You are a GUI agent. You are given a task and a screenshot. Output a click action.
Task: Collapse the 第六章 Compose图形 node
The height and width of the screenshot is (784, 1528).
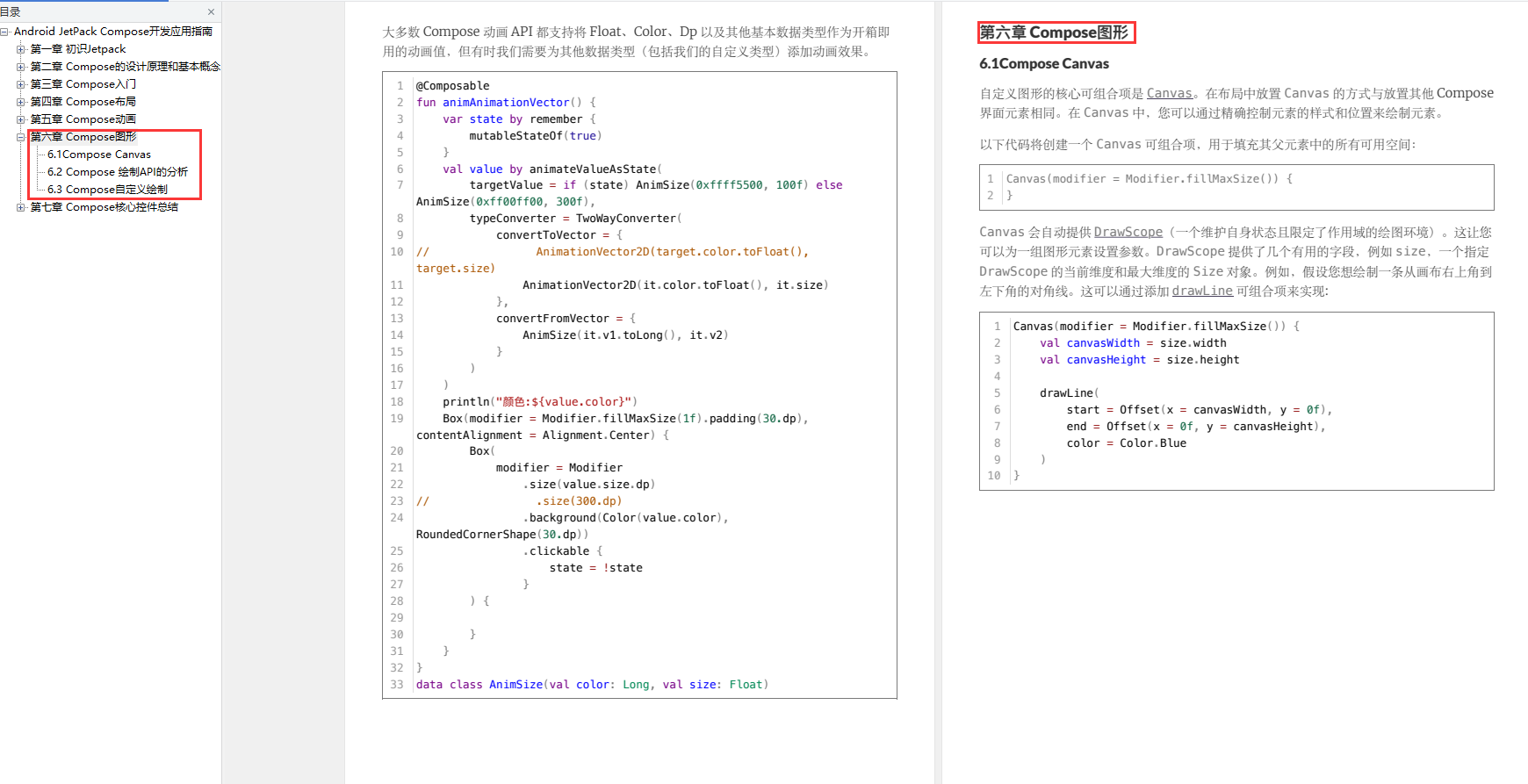click(21, 137)
